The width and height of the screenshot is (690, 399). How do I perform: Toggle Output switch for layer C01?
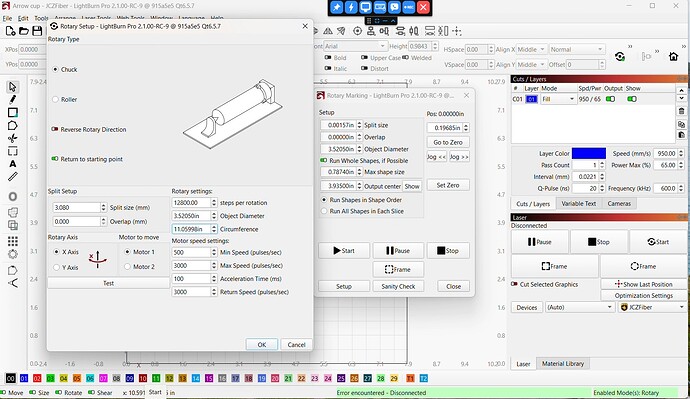coord(610,99)
